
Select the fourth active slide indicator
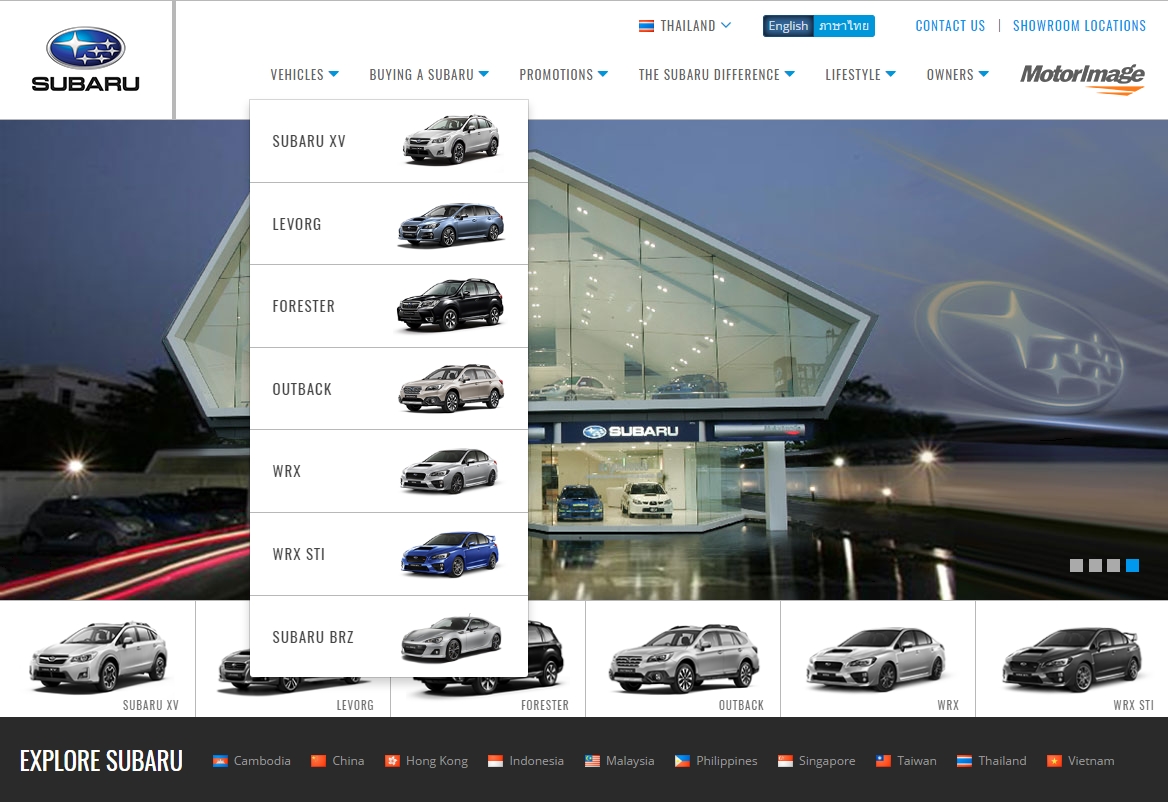(1132, 565)
